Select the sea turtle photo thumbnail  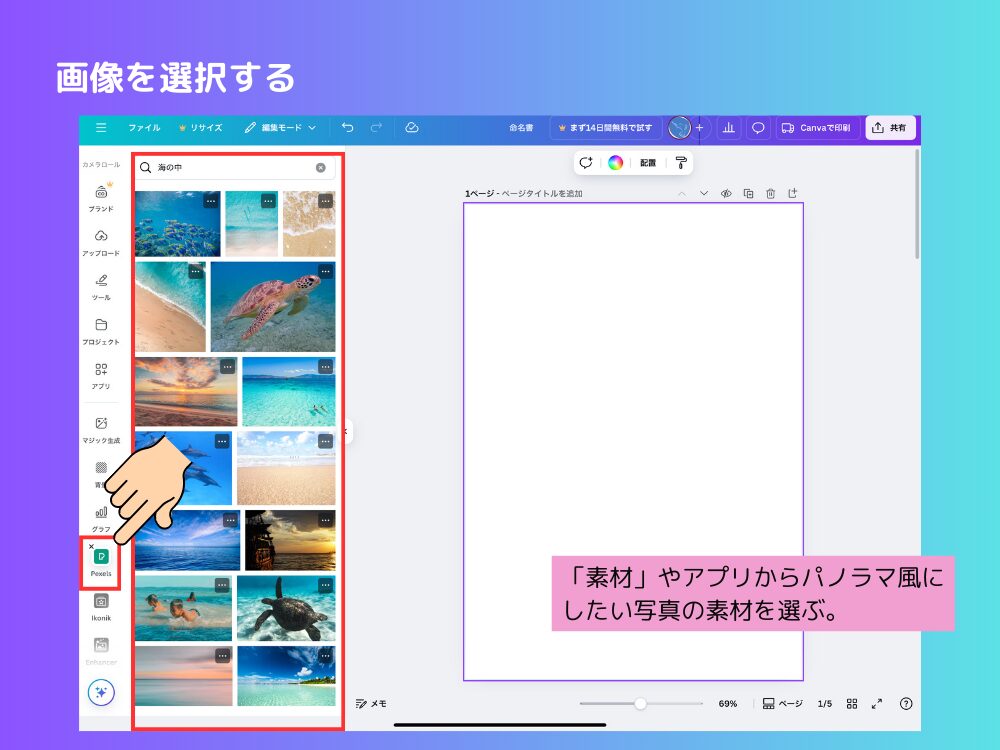pyautogui.click(x=275, y=307)
